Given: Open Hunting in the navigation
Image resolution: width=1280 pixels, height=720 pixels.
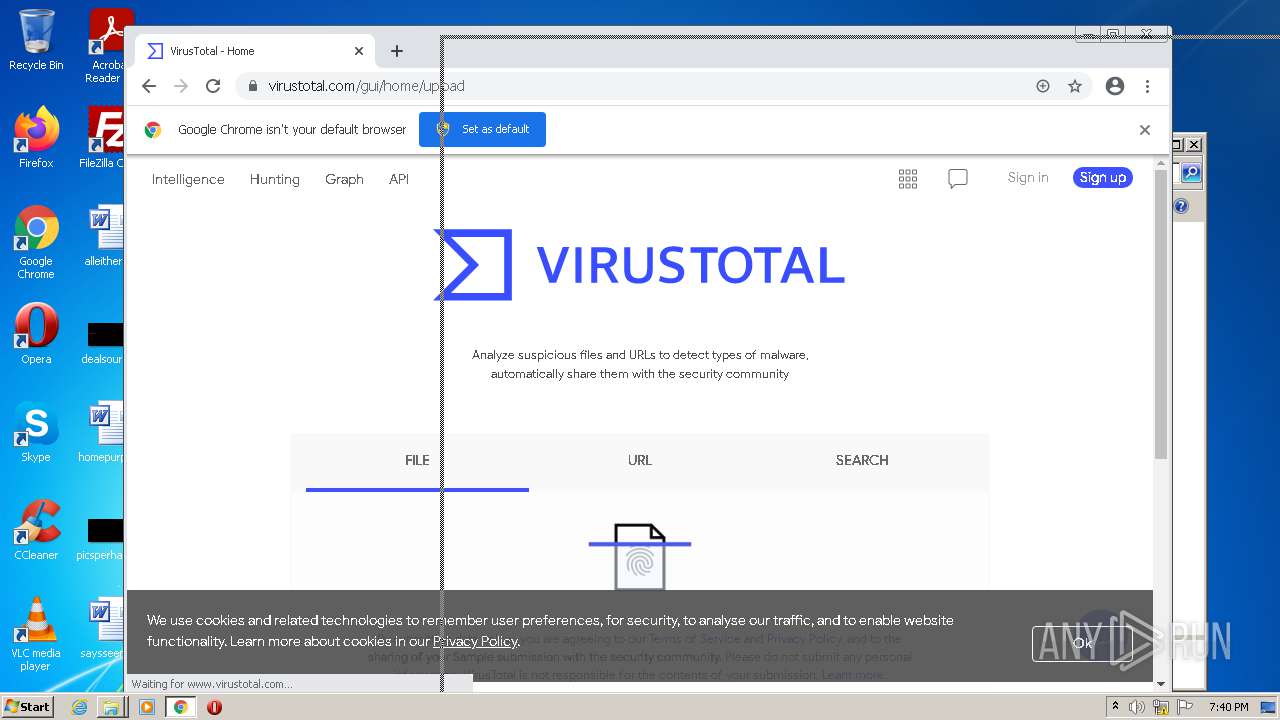Looking at the screenshot, I should pyautogui.click(x=275, y=179).
